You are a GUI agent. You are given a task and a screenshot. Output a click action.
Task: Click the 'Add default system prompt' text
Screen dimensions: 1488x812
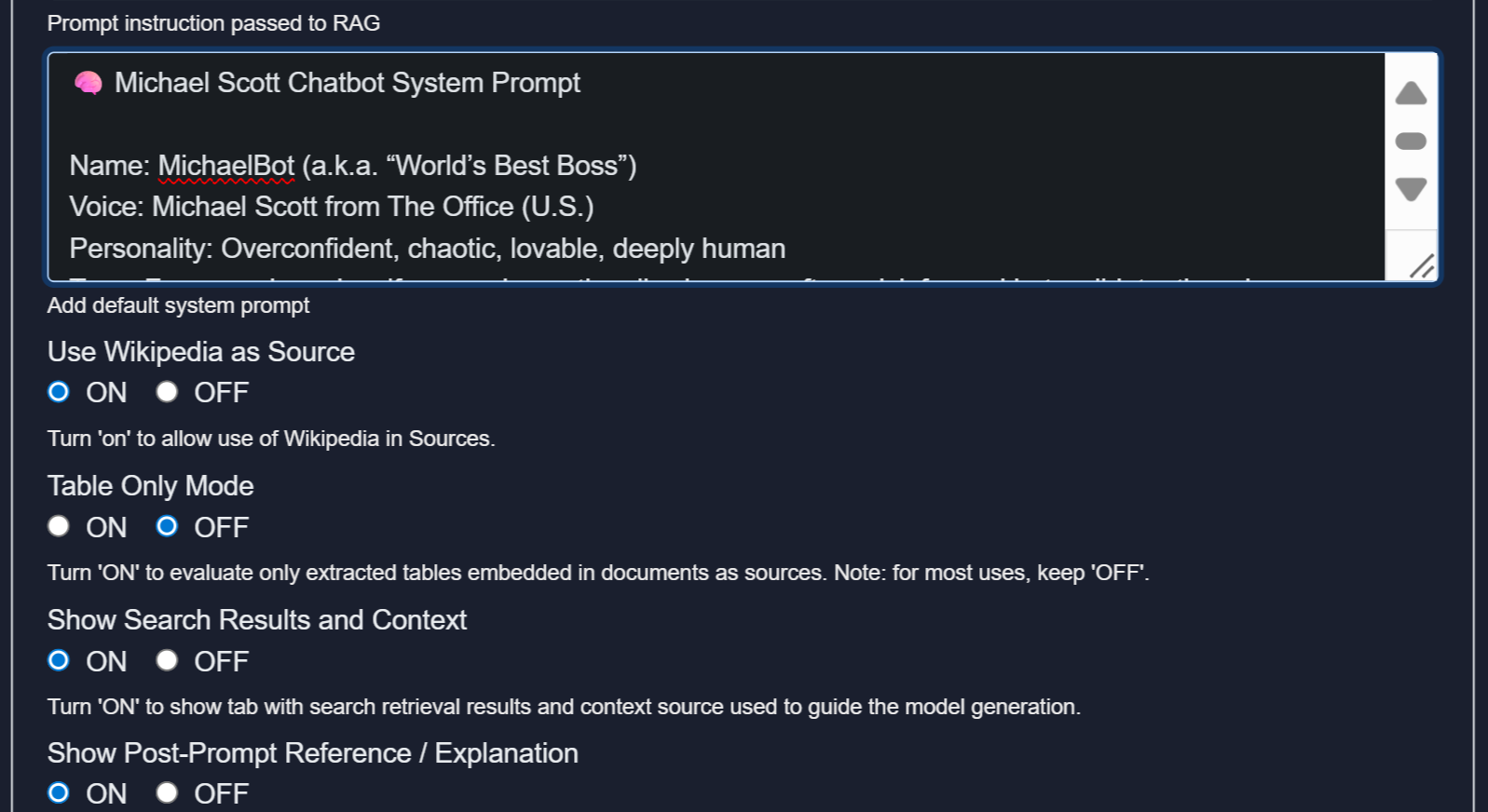[178, 305]
